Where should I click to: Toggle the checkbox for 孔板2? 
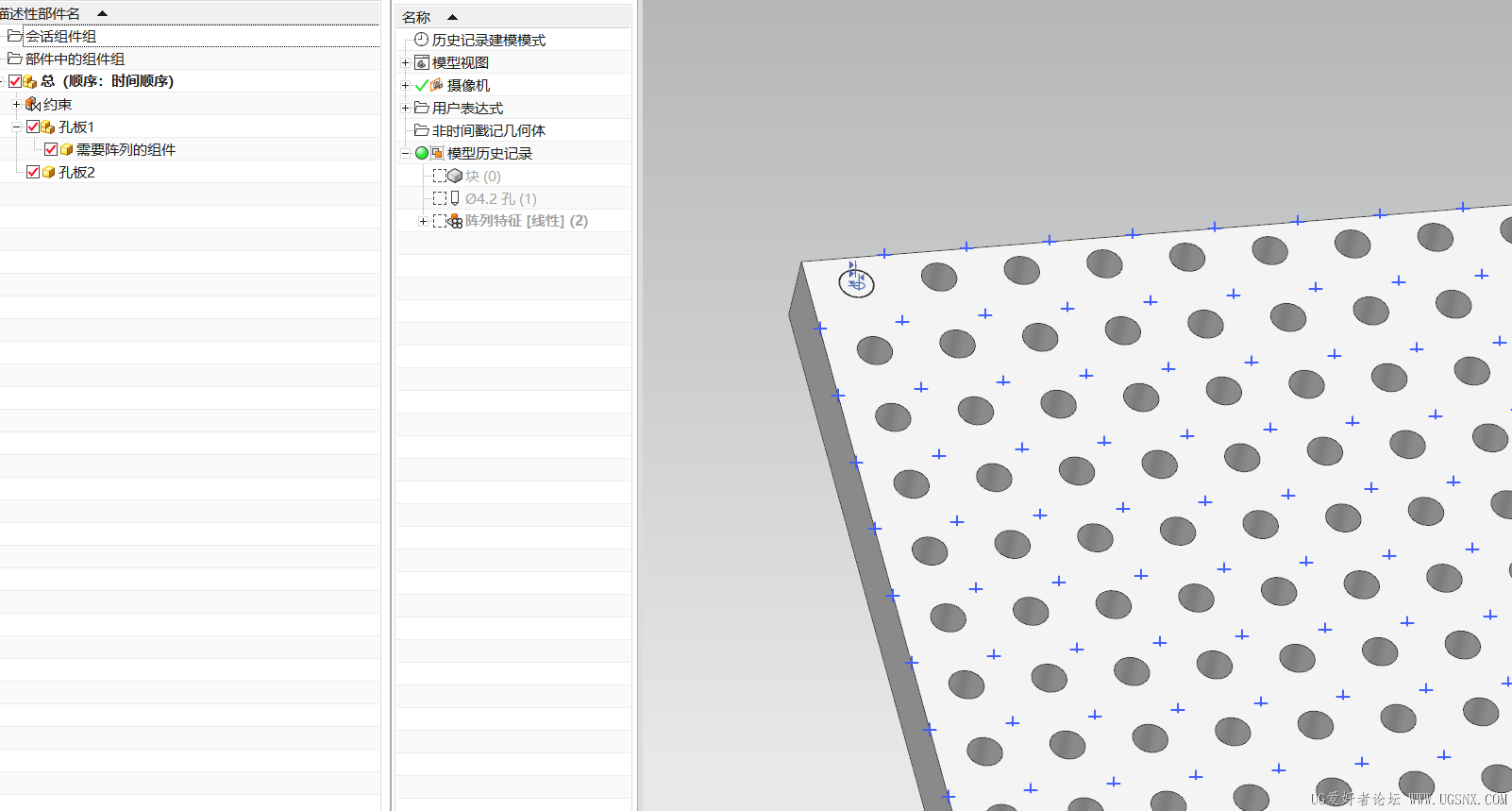[33, 172]
